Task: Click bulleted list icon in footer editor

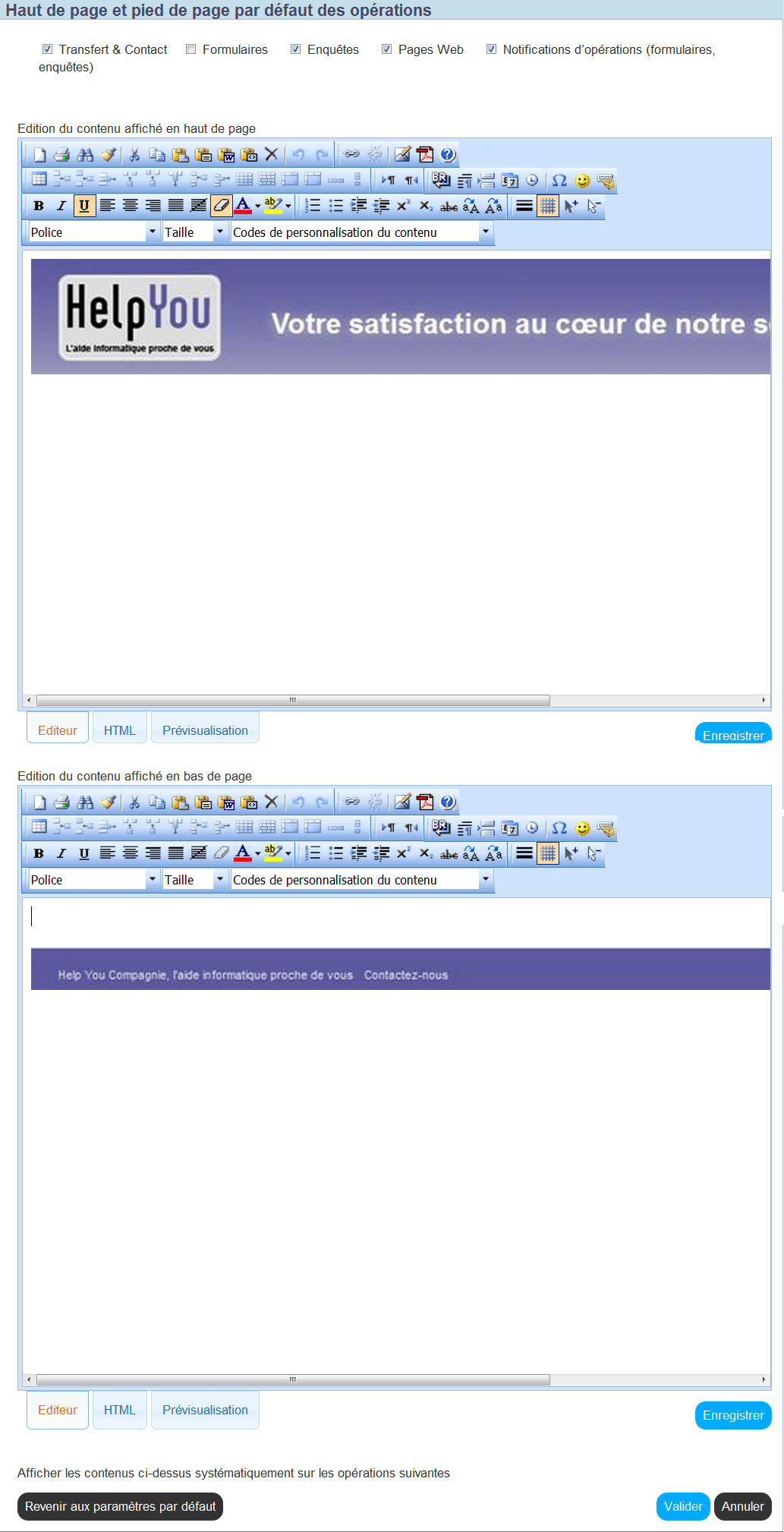Action: (x=335, y=853)
